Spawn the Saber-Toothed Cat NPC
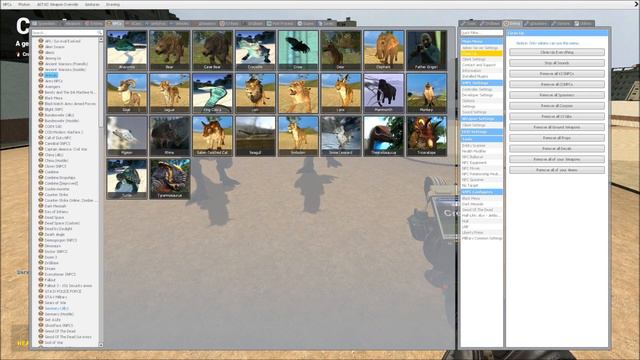The height and width of the screenshot is (360, 640). point(213,136)
